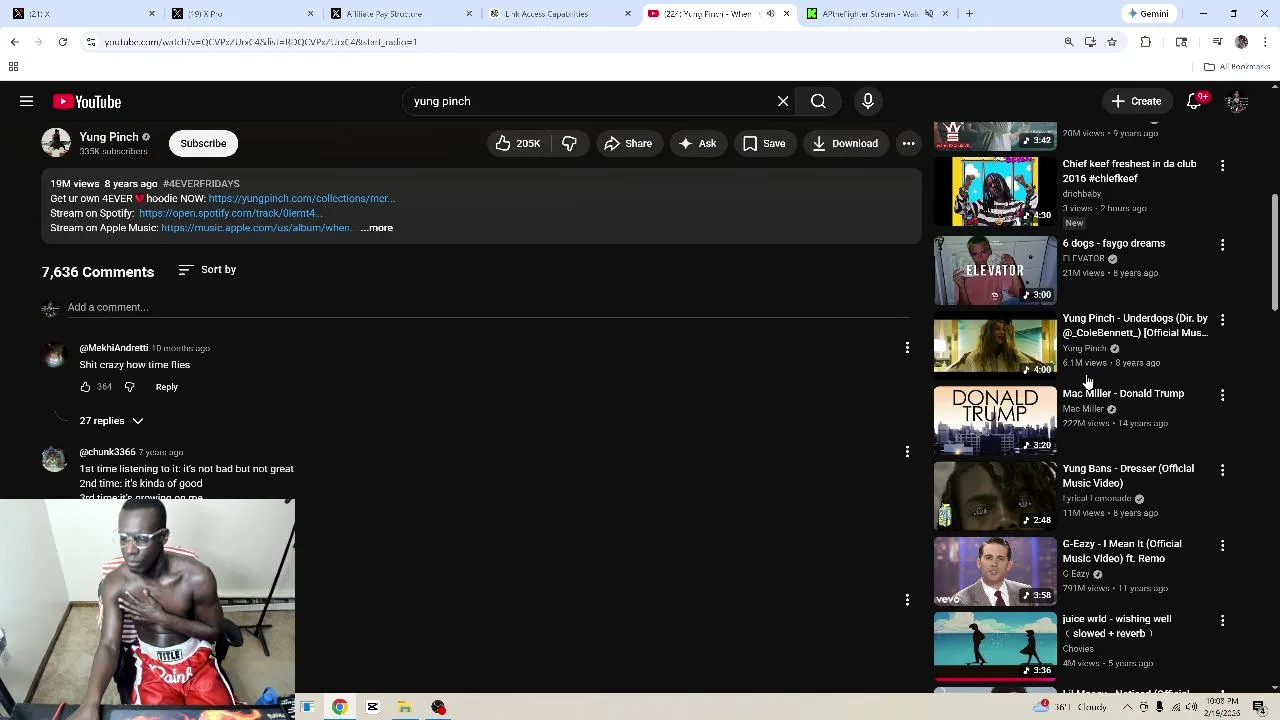This screenshot has height=720, width=1280.
Task: Start voice search with microphone icon
Action: coord(868,101)
